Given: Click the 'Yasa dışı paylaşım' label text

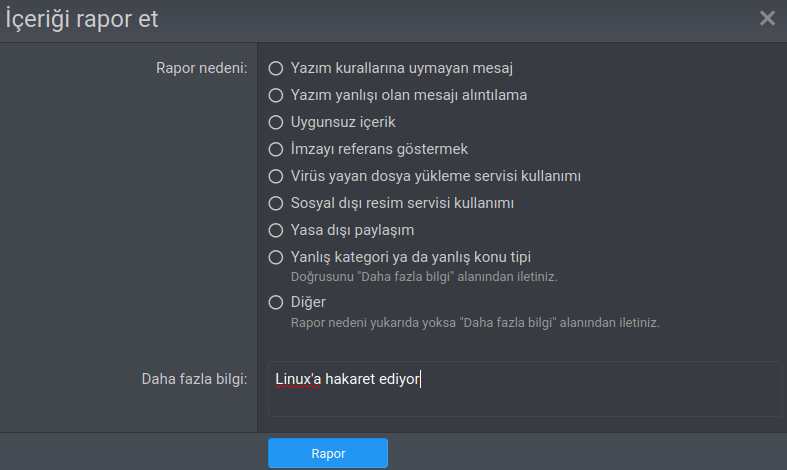Looking at the screenshot, I should 352,231.
